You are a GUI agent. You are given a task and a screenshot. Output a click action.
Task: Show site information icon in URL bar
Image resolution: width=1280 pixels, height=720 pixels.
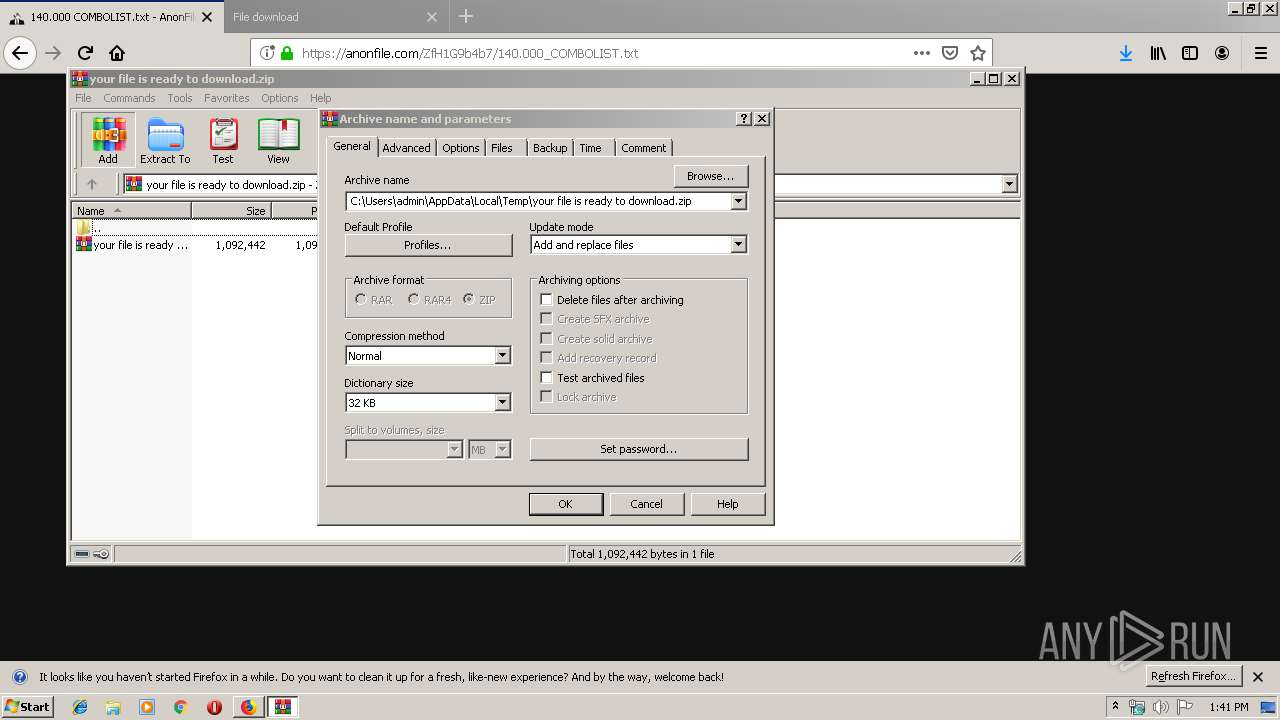(x=267, y=53)
